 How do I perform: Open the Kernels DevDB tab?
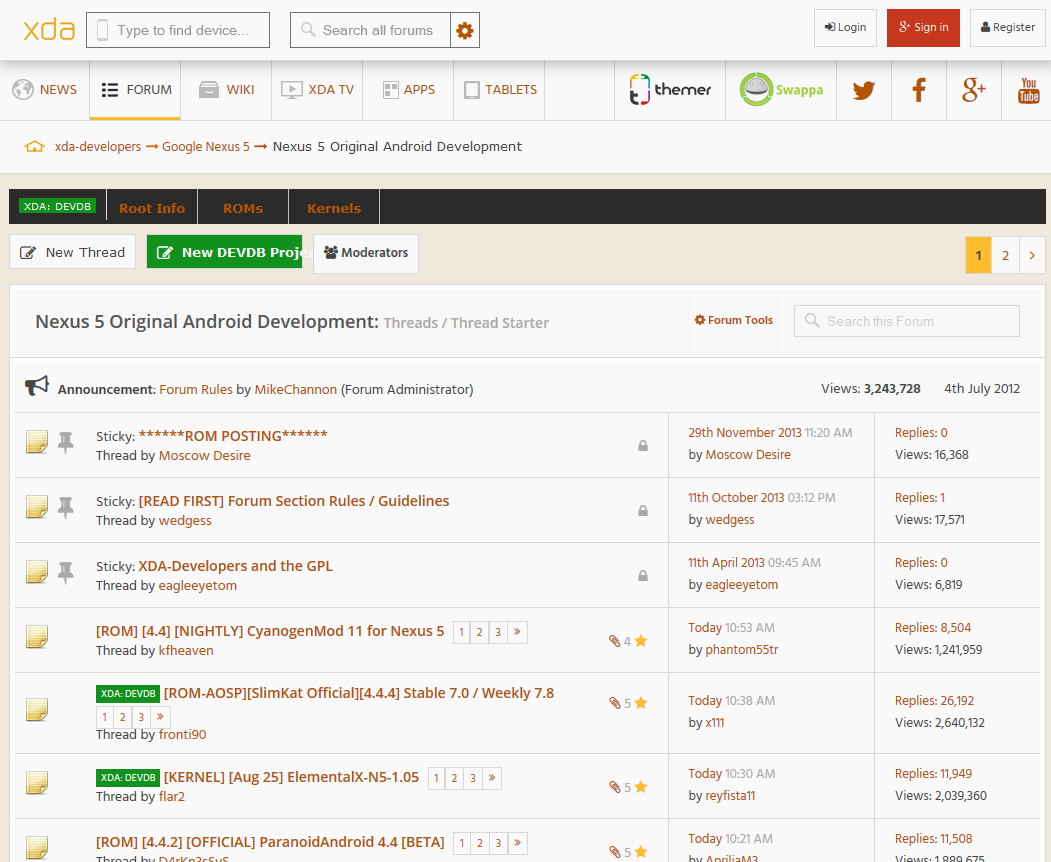click(334, 208)
